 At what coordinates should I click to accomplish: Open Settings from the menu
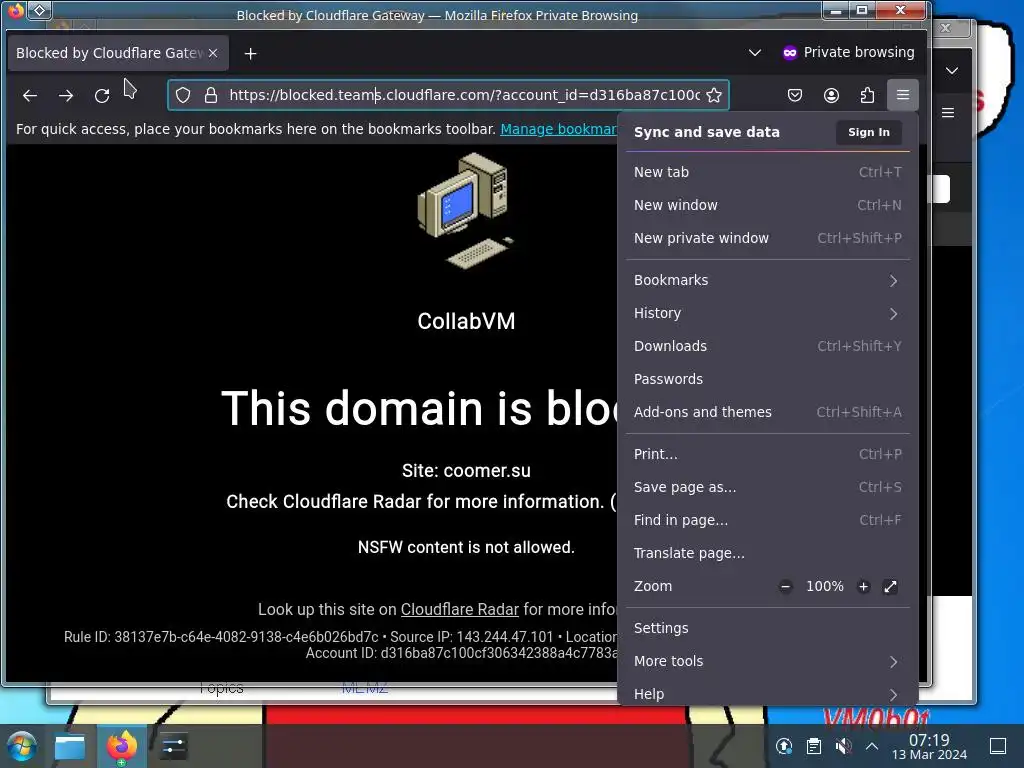(x=767, y=628)
